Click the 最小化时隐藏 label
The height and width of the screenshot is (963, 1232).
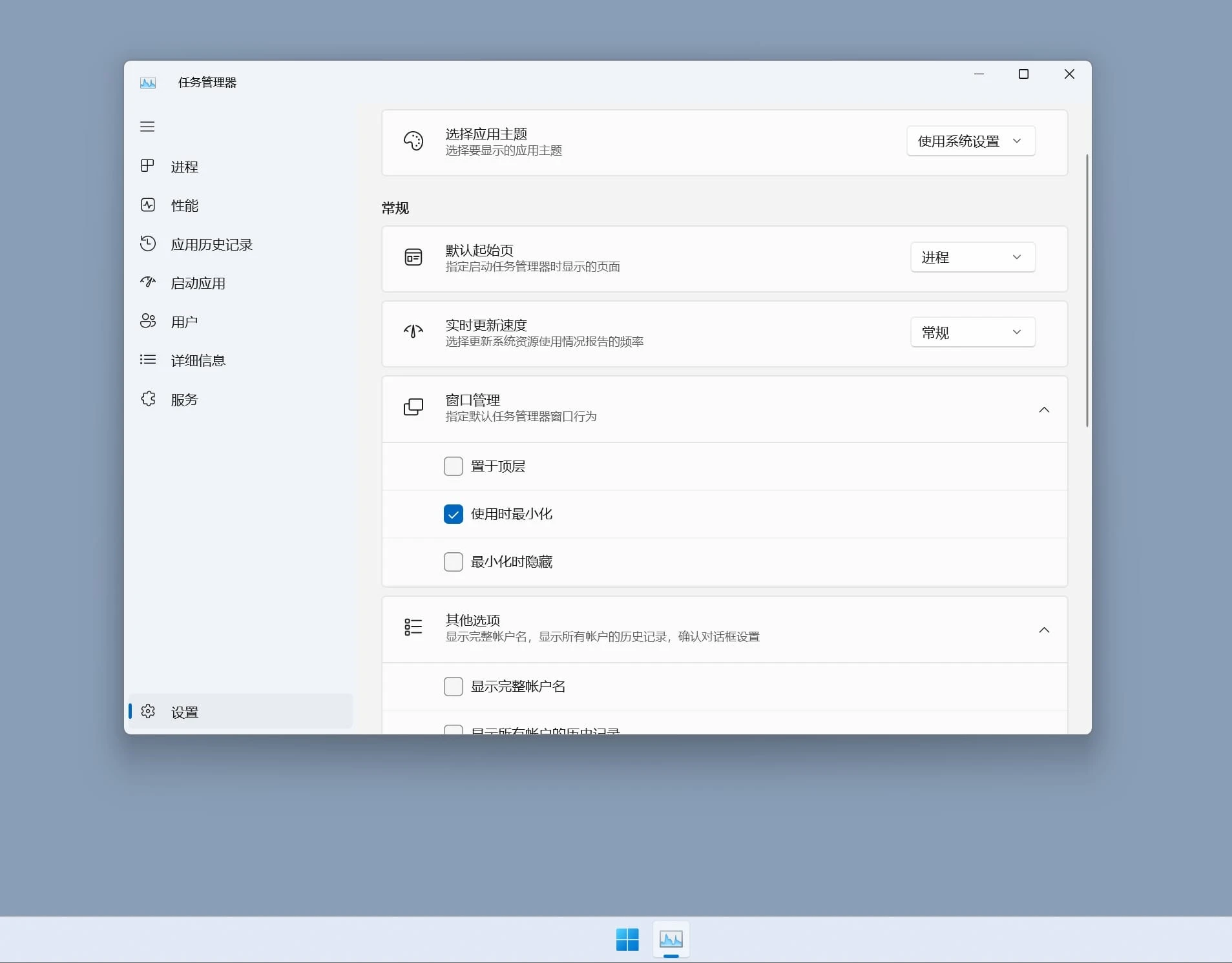click(511, 562)
